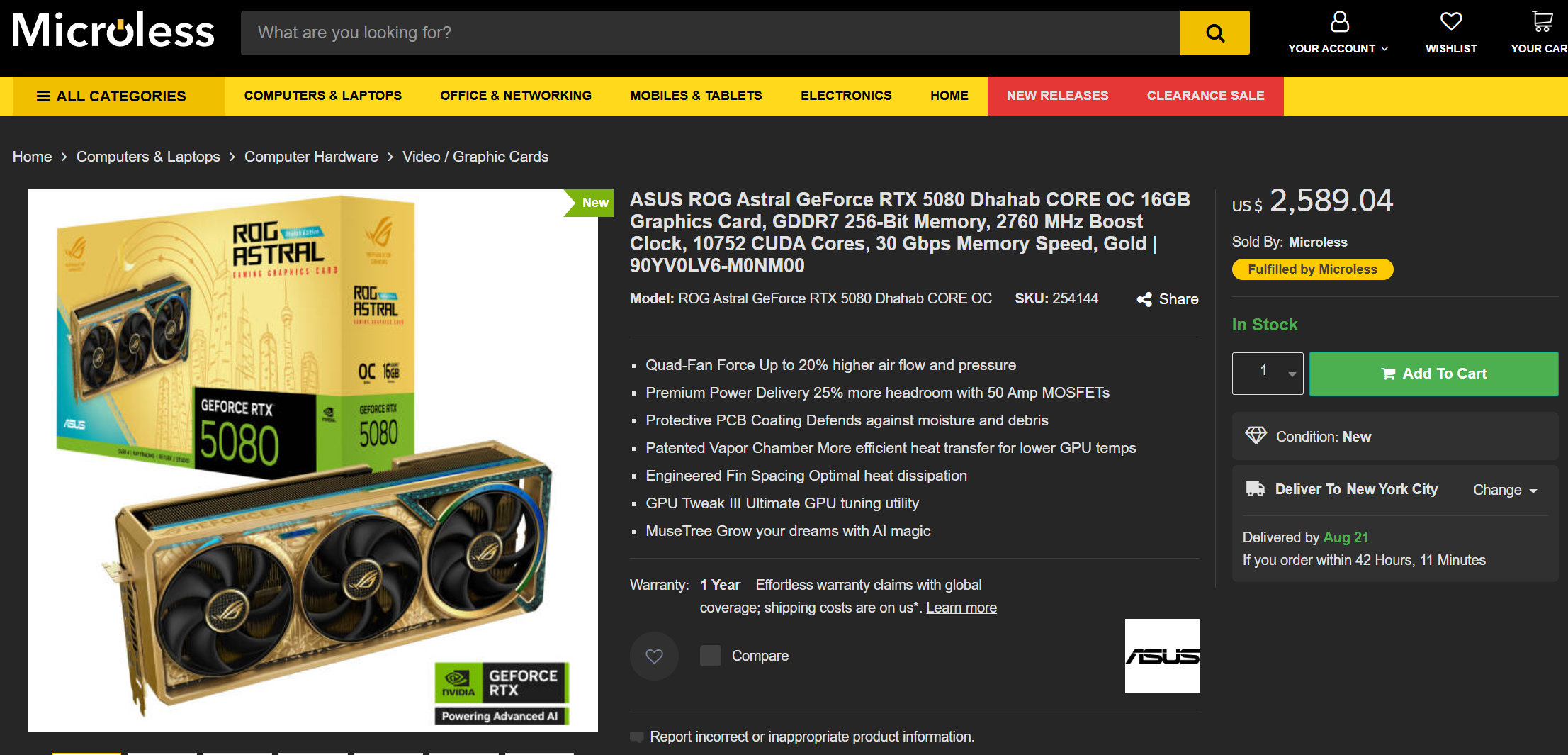Click the ASUS brand logo
The height and width of the screenshot is (755, 1568).
tap(1162, 656)
